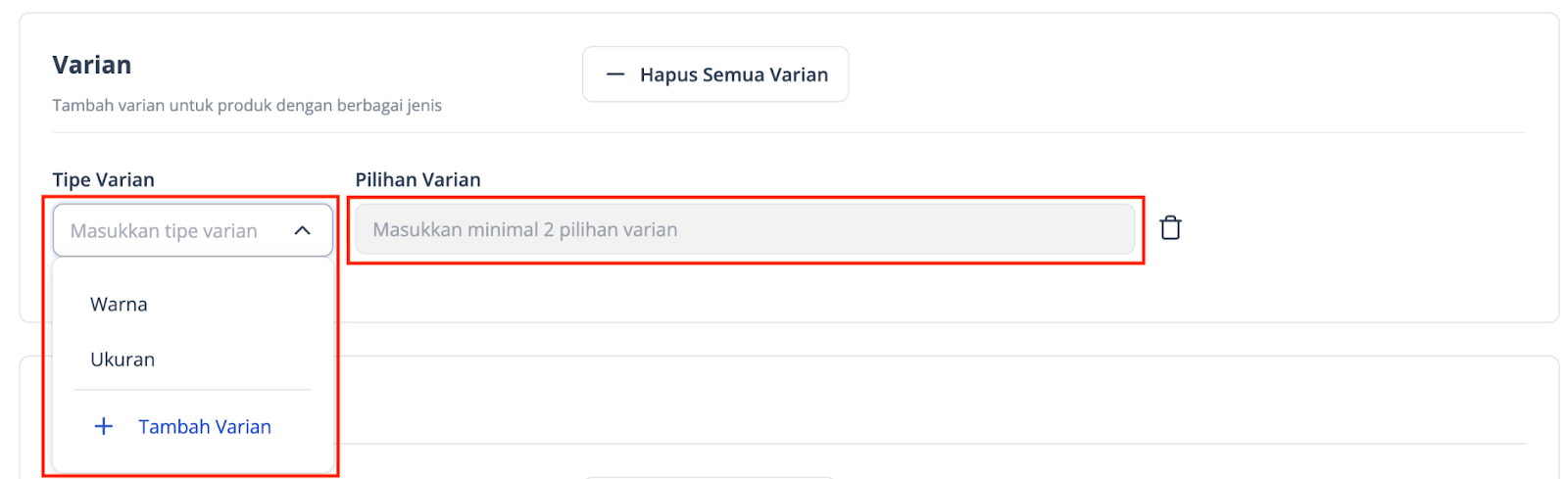Click the Pilihan Varian field label

[417, 179]
